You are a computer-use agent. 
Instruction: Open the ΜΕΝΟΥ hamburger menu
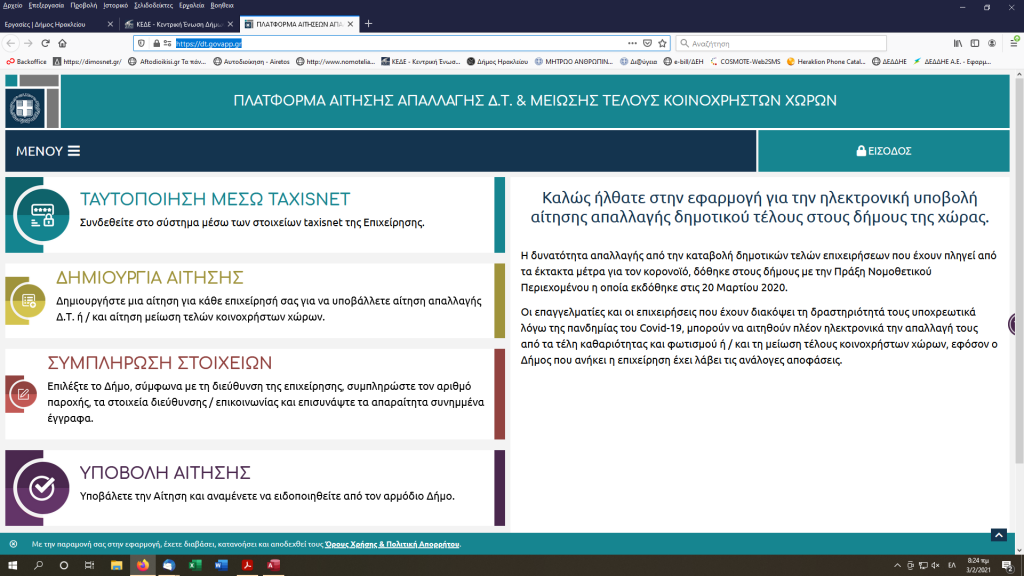(x=48, y=151)
